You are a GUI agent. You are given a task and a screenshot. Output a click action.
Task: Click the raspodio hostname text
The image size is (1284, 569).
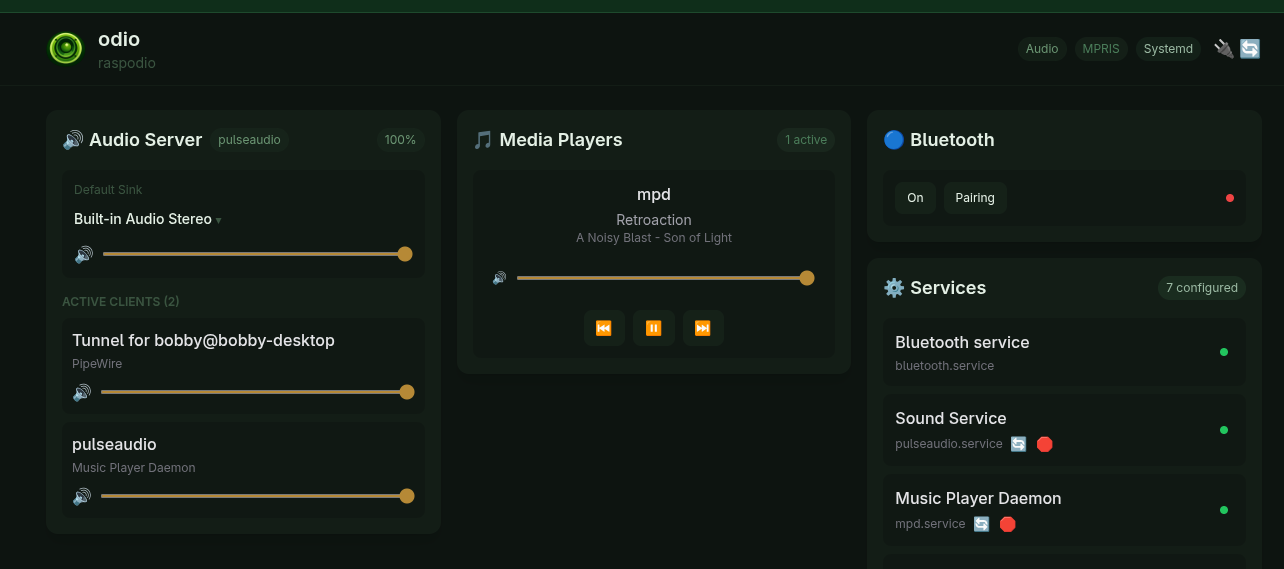[x=127, y=63]
